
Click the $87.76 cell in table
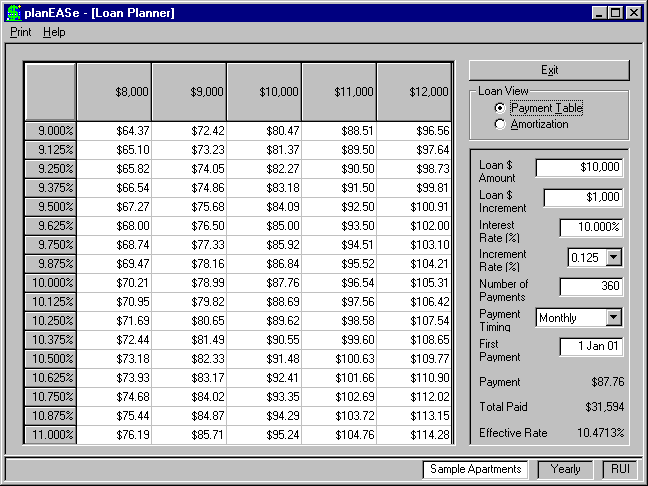[x=264, y=283]
